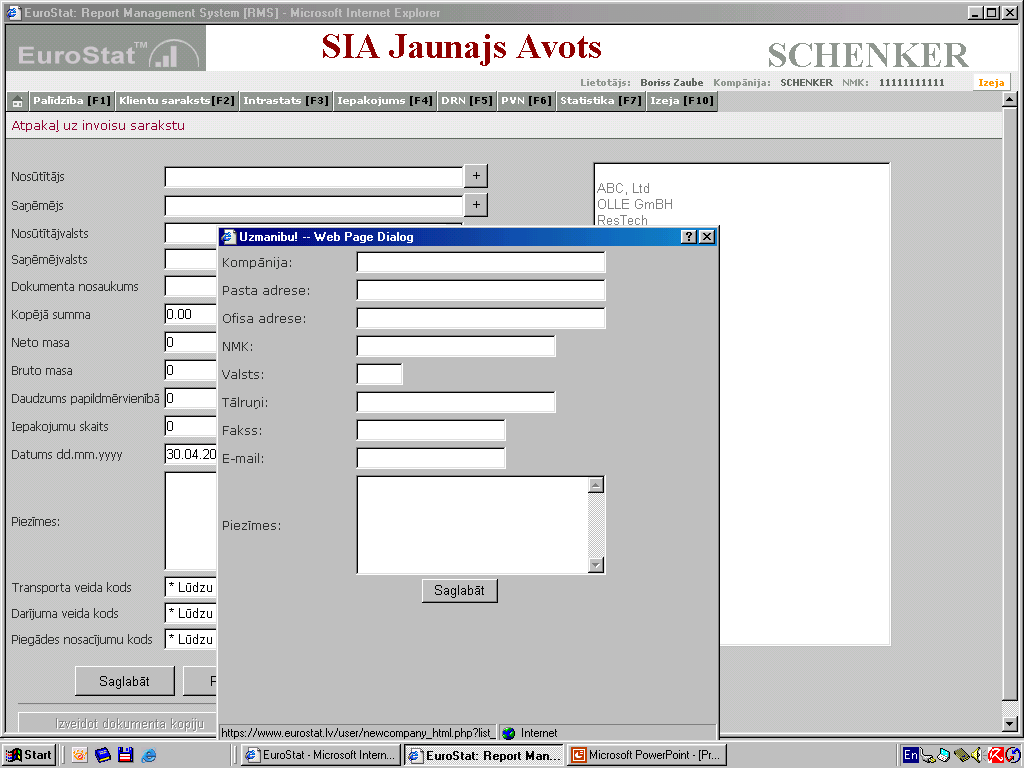
Task: Click plus button next to Saņēmējs
Action: pyautogui.click(x=476, y=204)
